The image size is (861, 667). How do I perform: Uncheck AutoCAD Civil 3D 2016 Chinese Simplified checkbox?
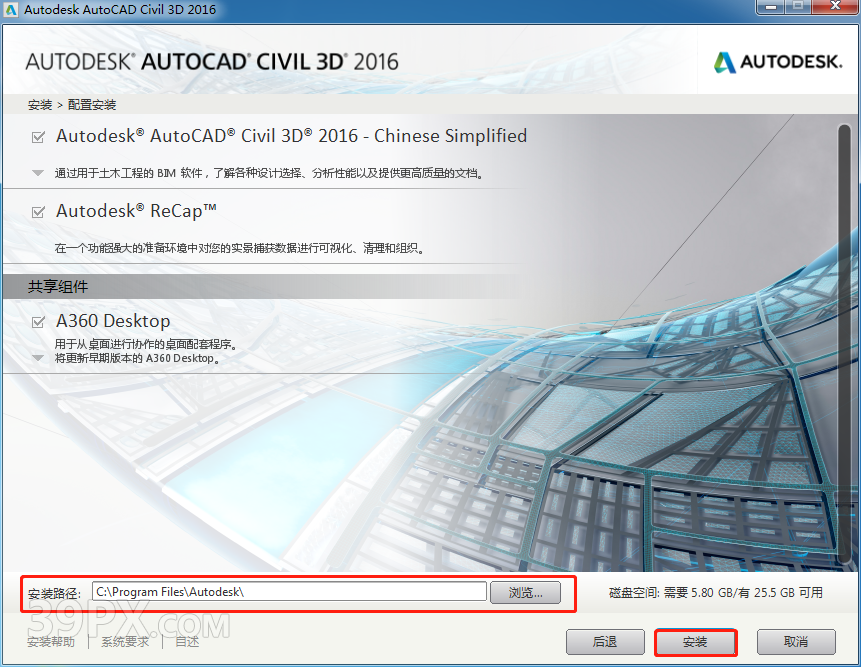38,137
